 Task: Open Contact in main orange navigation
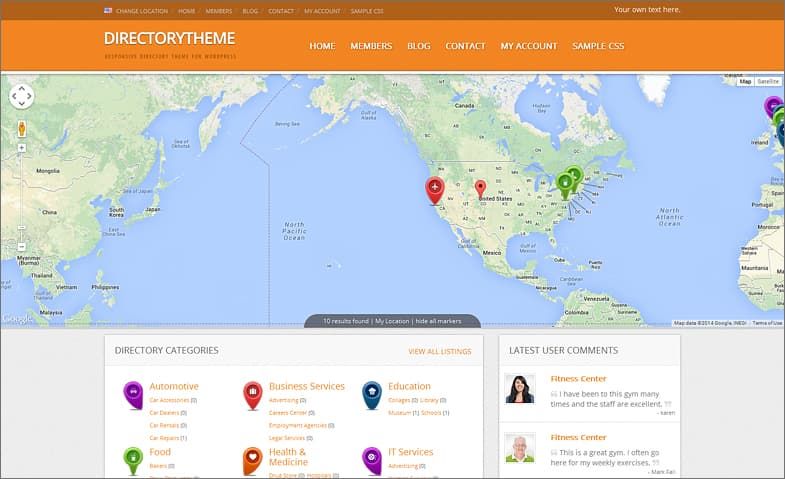click(x=466, y=46)
